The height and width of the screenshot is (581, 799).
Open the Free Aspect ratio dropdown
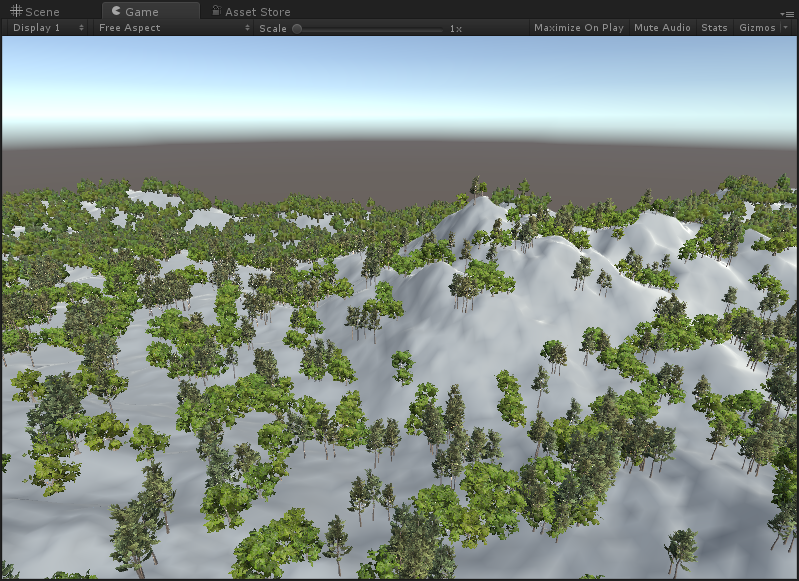pyautogui.click(x=174, y=28)
